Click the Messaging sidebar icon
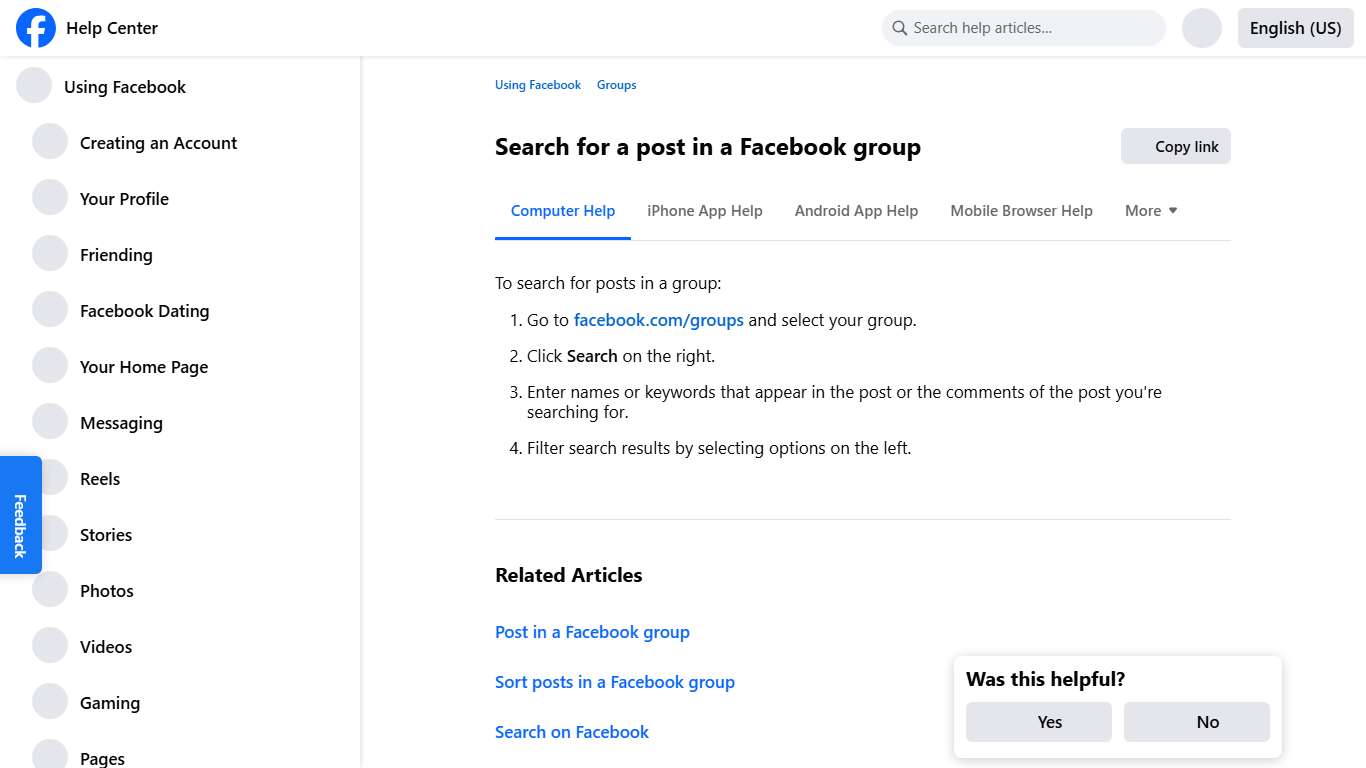 coord(50,421)
